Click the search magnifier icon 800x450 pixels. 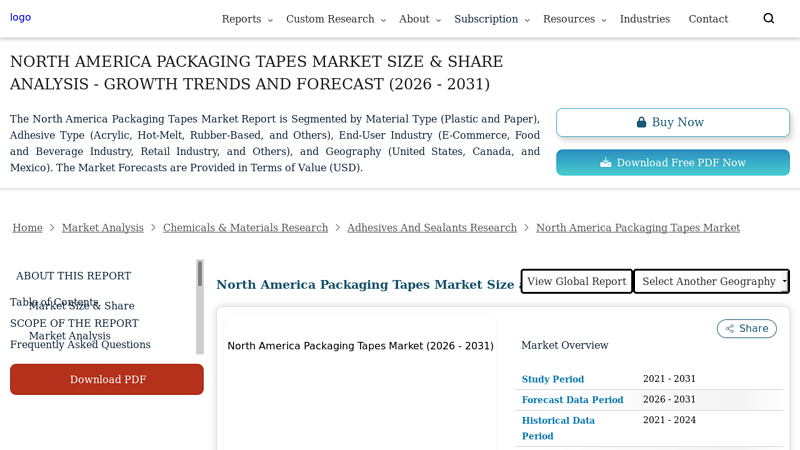[768, 19]
